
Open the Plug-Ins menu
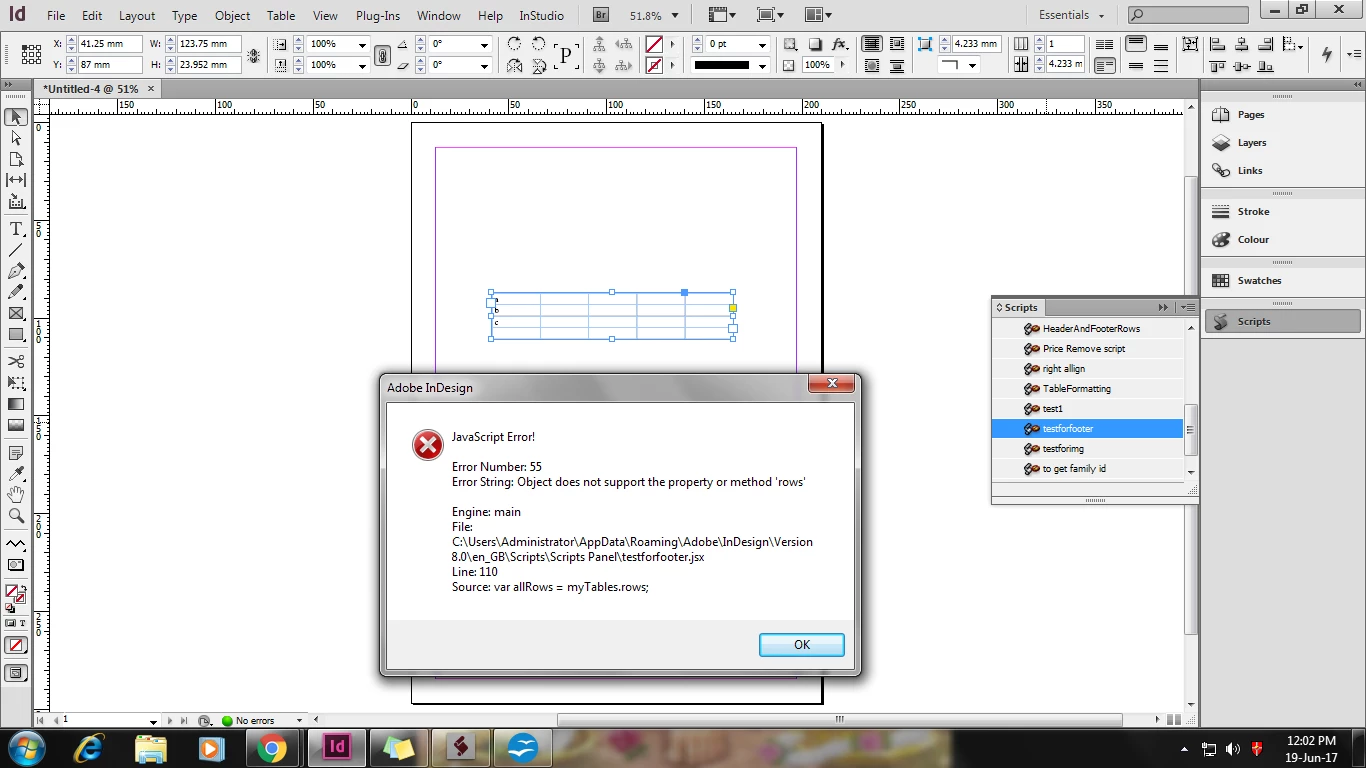coord(378,16)
